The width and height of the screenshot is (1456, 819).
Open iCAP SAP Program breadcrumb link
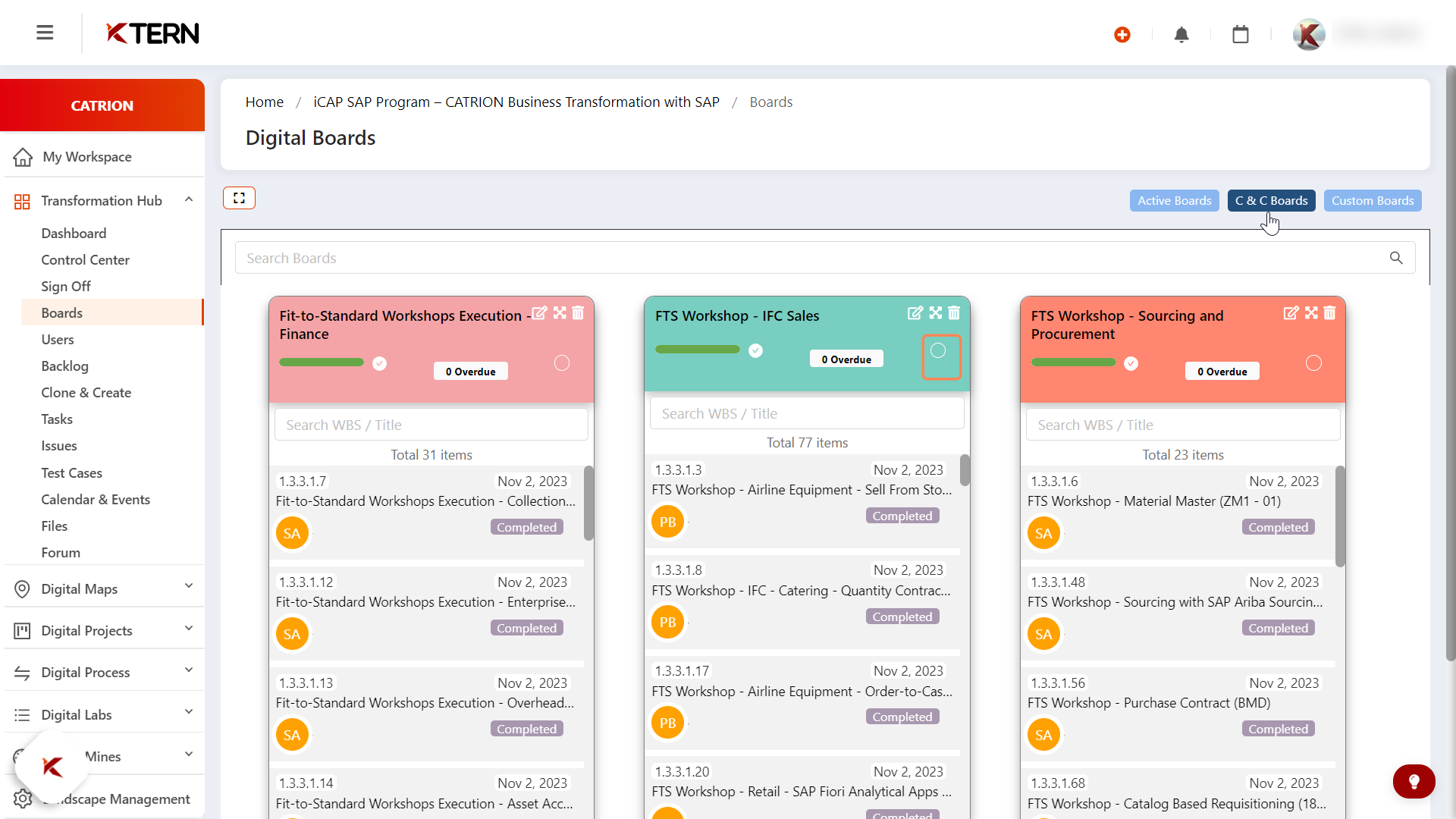point(516,102)
